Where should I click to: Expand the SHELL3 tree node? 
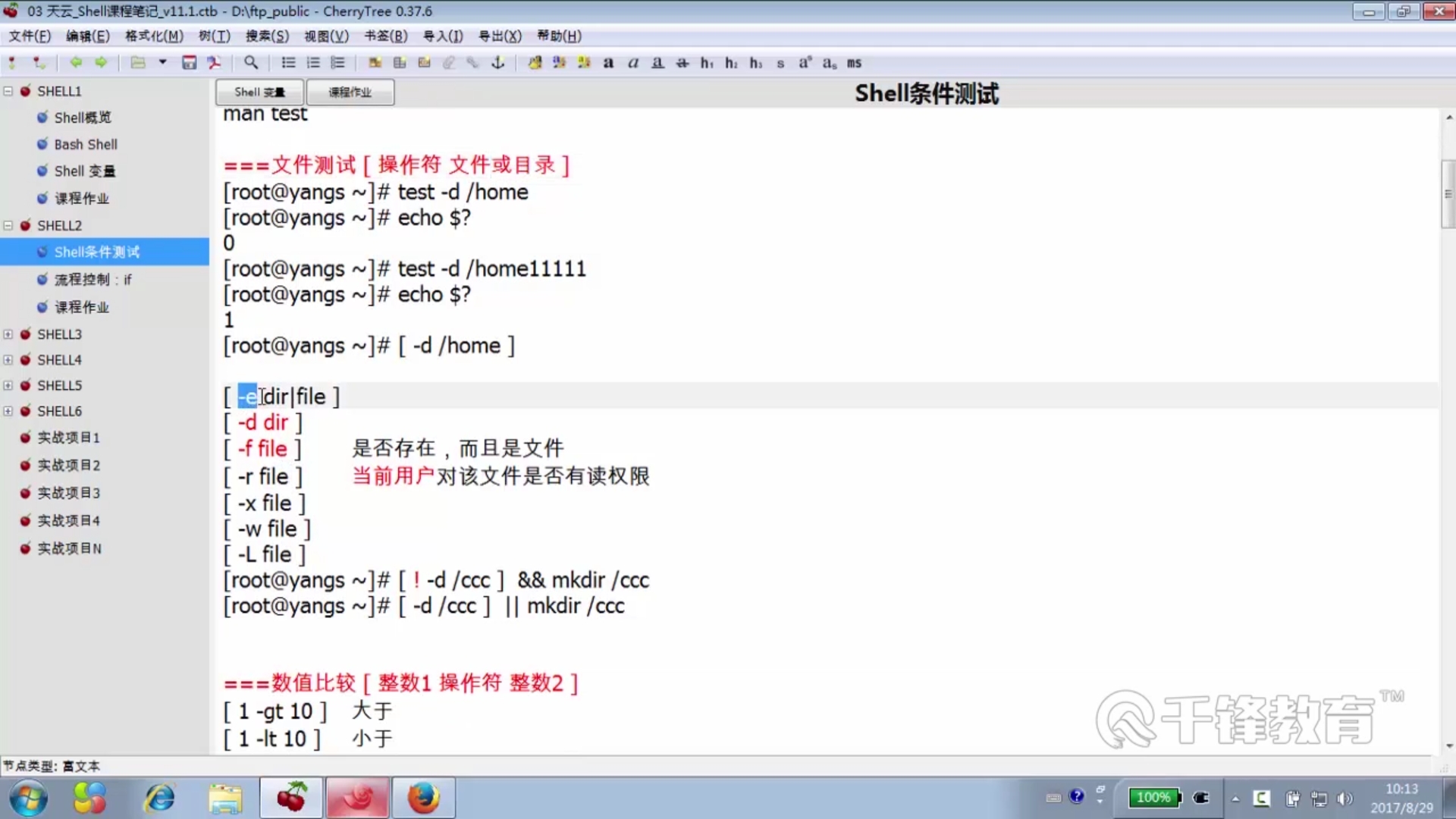pyautogui.click(x=8, y=334)
